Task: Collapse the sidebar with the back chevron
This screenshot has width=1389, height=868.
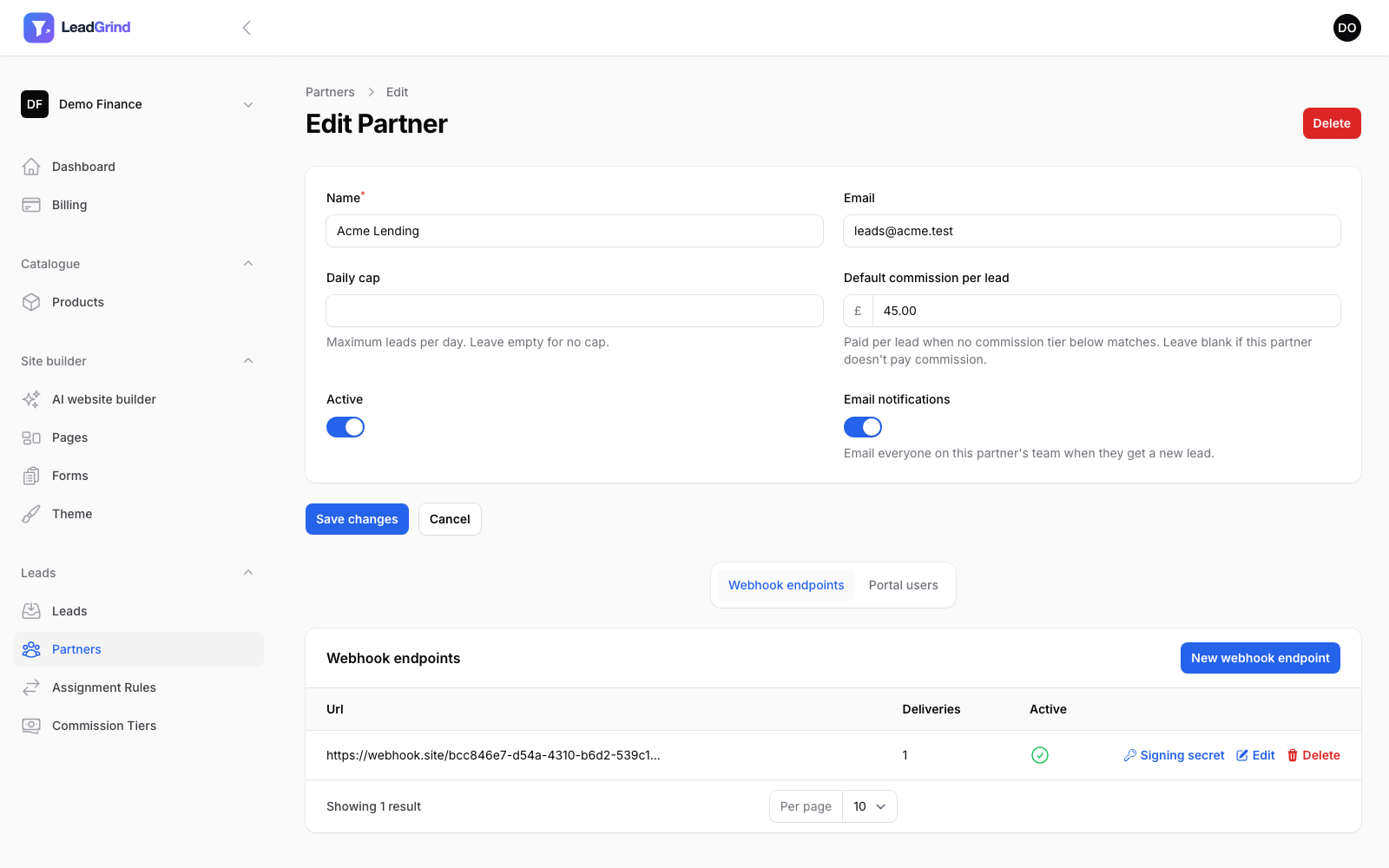Action: pos(247,28)
